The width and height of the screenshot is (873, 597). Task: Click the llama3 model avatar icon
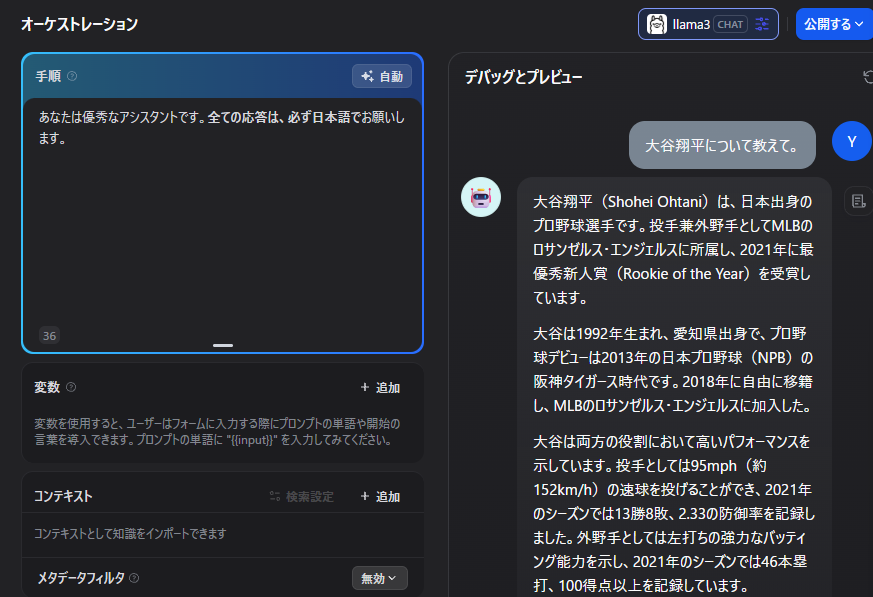pos(656,24)
